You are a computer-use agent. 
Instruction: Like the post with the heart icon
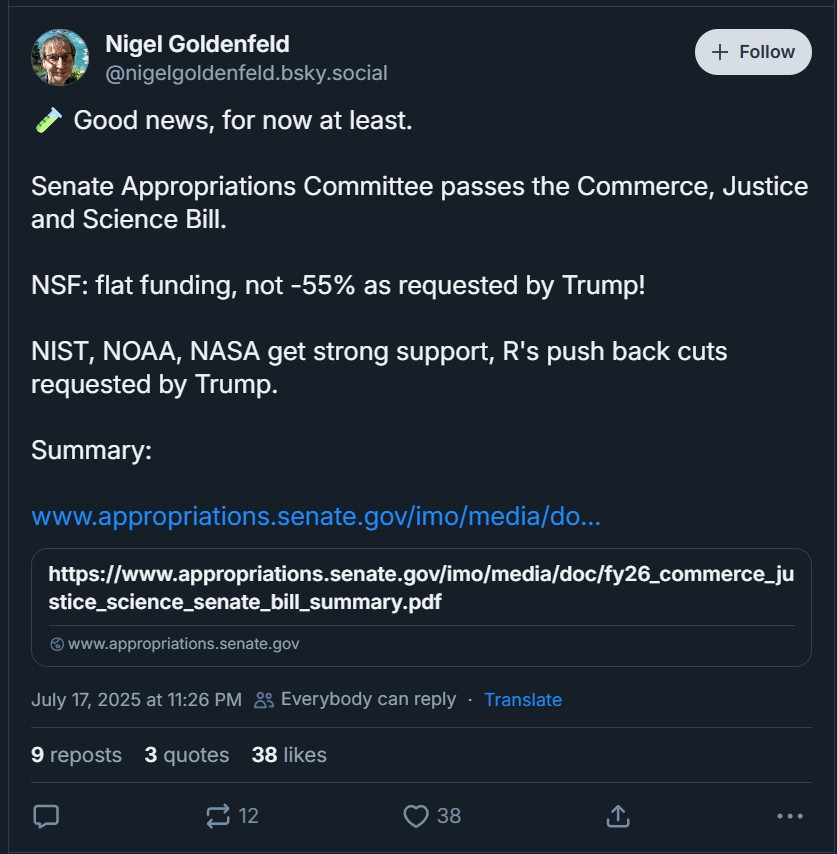click(x=416, y=816)
